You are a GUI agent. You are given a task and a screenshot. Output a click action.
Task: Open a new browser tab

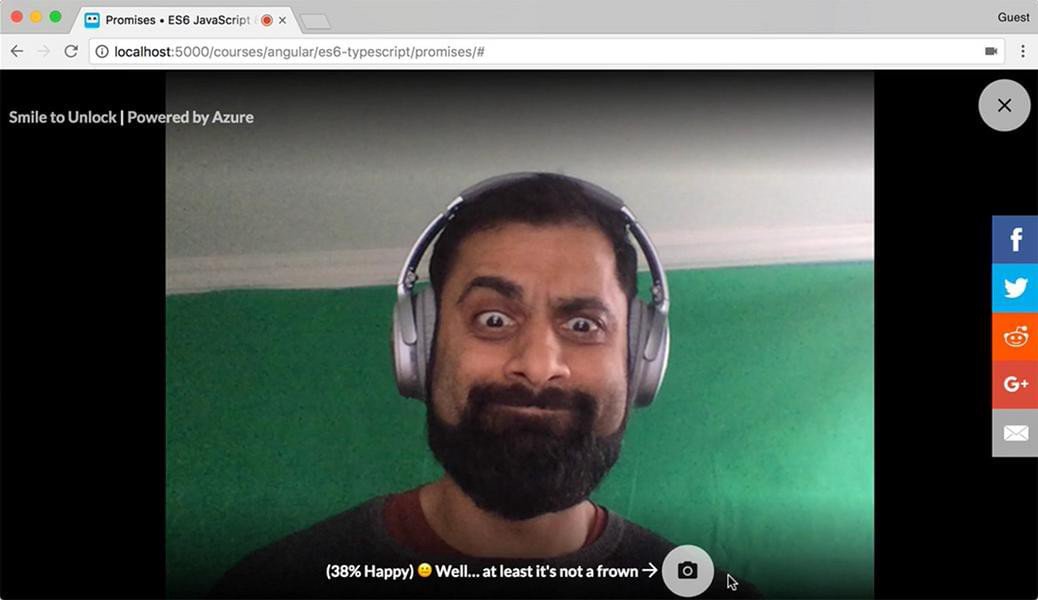click(x=316, y=21)
